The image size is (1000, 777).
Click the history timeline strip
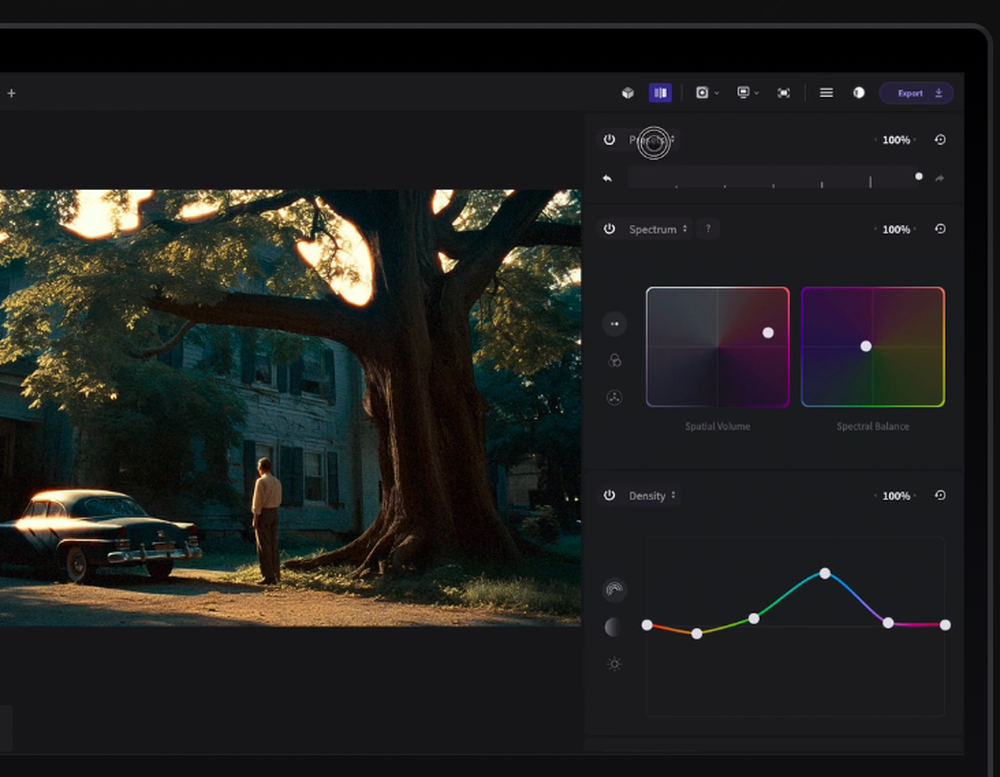coord(775,177)
